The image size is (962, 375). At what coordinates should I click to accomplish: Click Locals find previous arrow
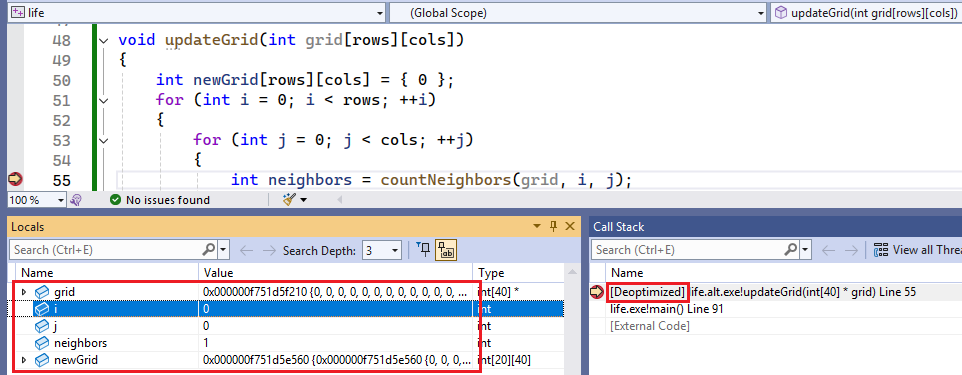click(x=246, y=250)
